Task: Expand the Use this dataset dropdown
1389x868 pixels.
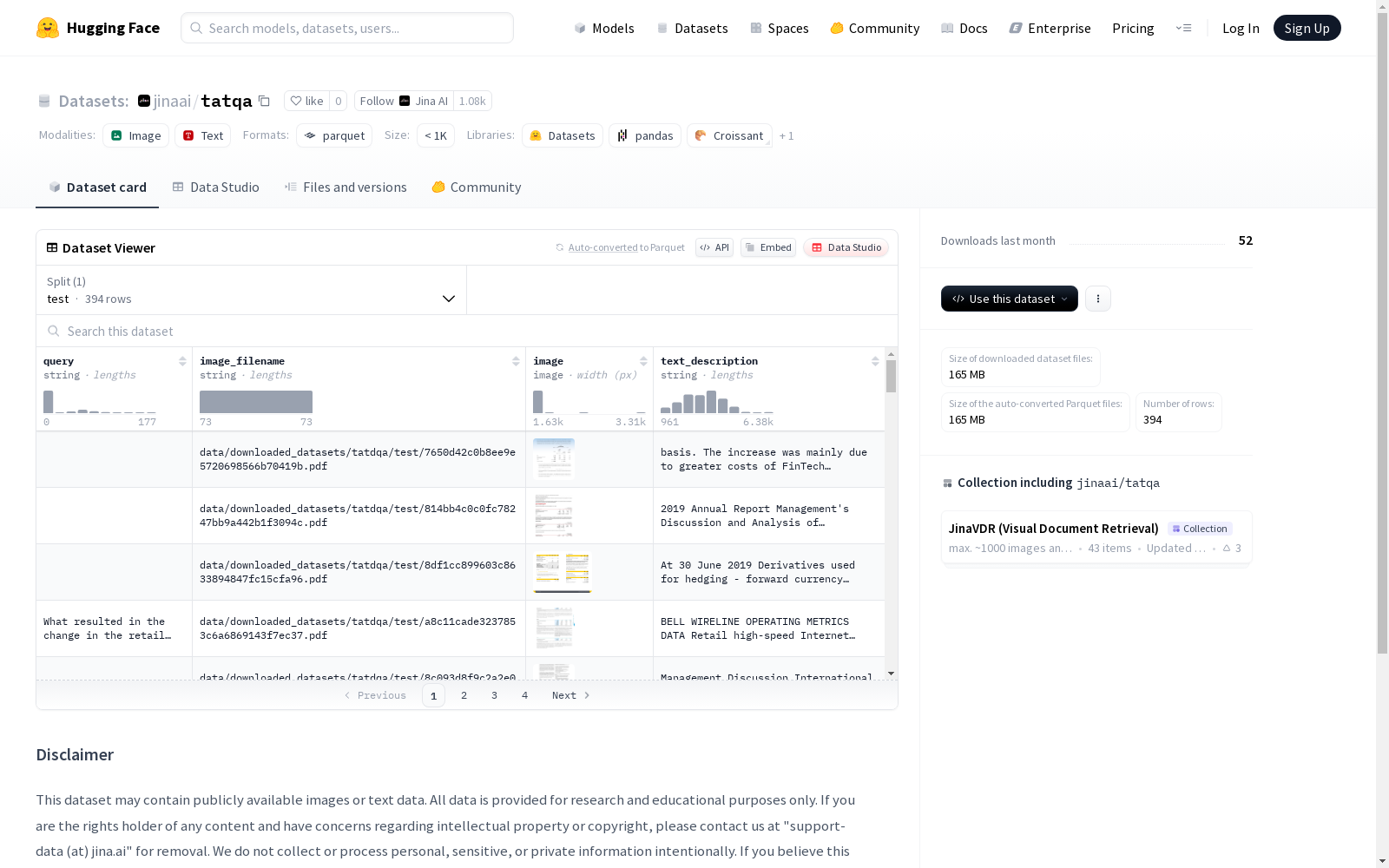Action: (x=1010, y=299)
